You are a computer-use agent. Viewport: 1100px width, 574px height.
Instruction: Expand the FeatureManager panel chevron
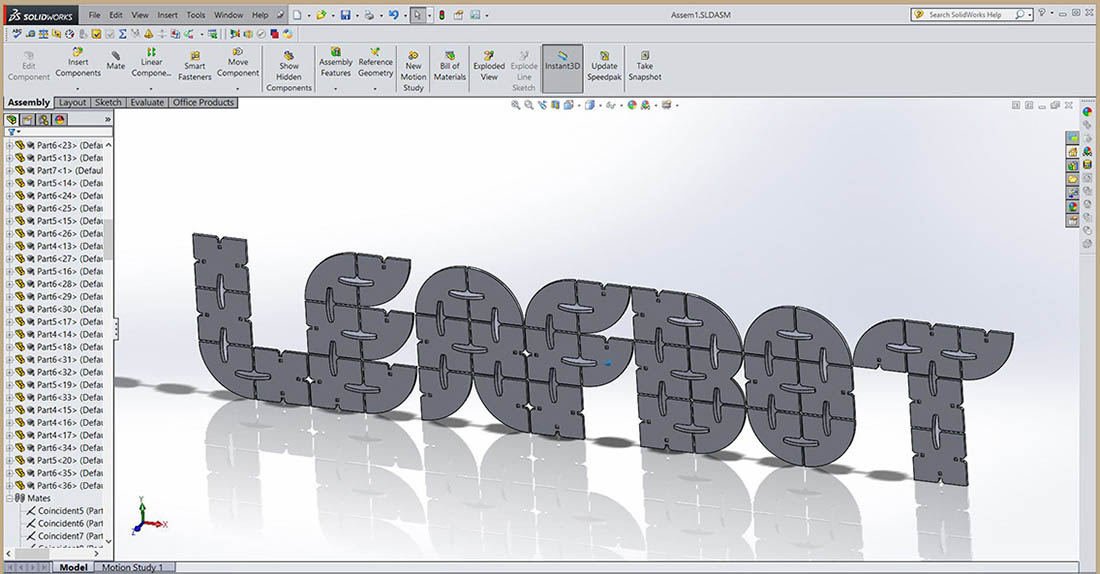pyautogui.click(x=107, y=120)
